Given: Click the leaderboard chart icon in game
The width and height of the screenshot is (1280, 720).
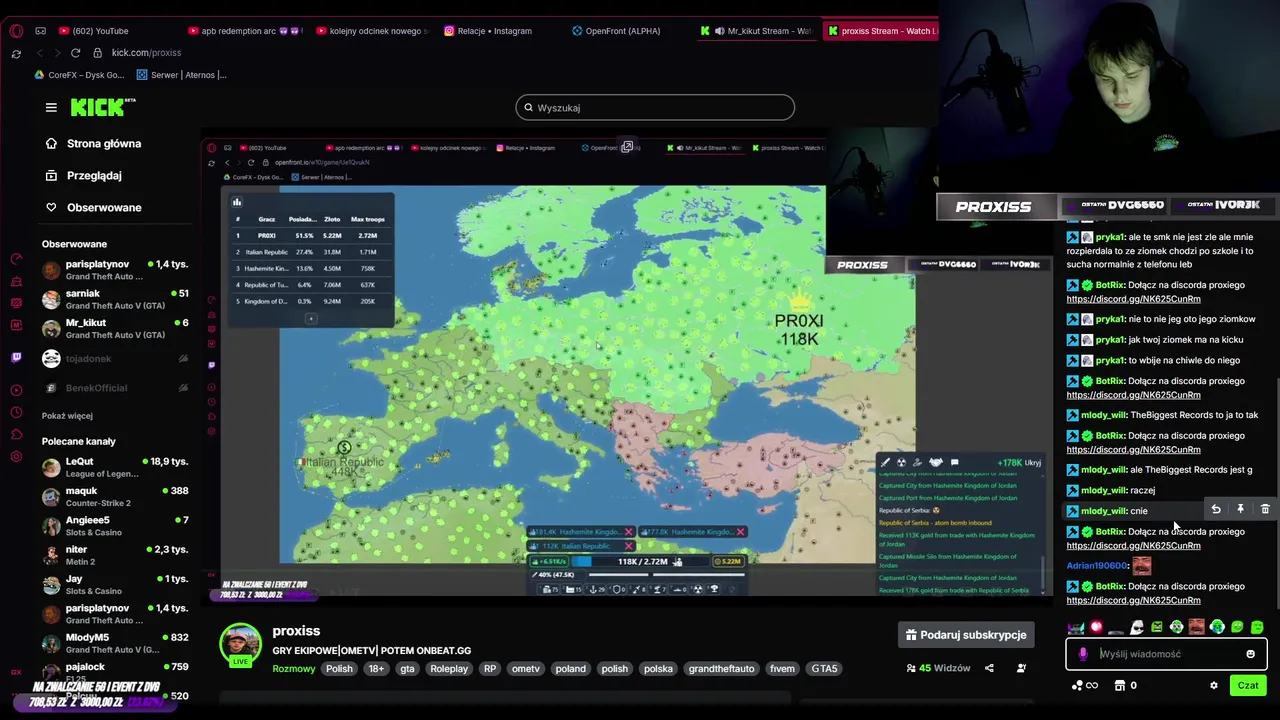Looking at the screenshot, I should tap(237, 202).
